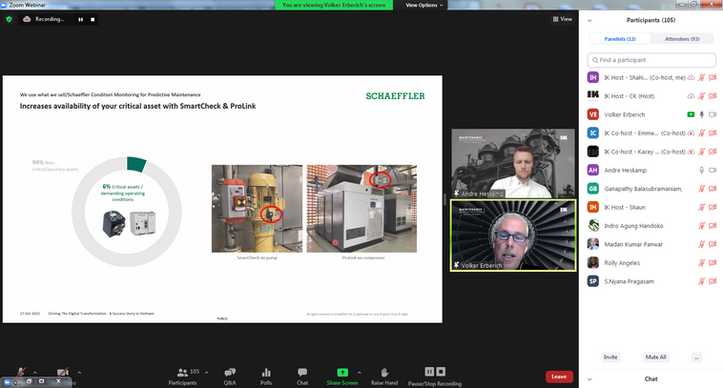Open more participant options (ellipsis button)
This screenshot has height=388, width=723.
pyautogui.click(x=696, y=357)
